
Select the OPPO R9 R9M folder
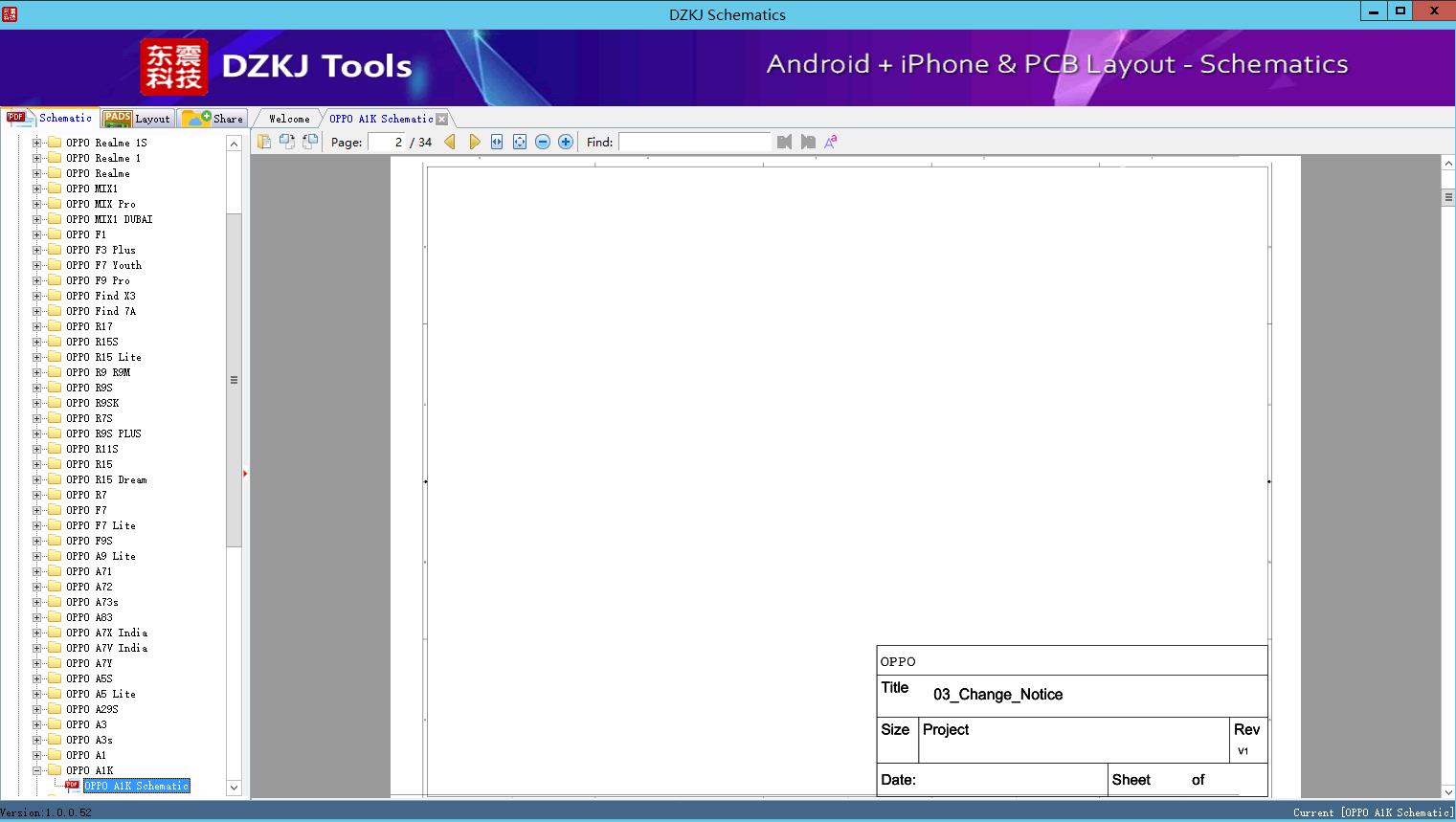pos(98,372)
